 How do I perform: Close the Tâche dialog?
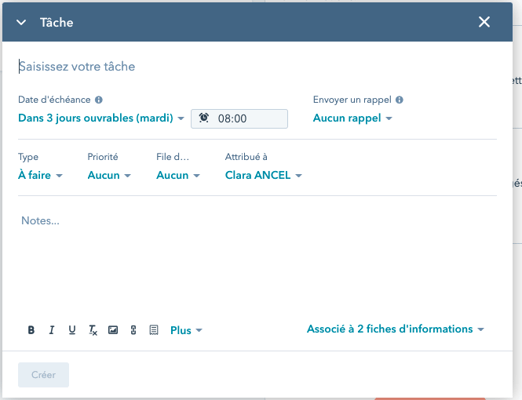pos(484,22)
